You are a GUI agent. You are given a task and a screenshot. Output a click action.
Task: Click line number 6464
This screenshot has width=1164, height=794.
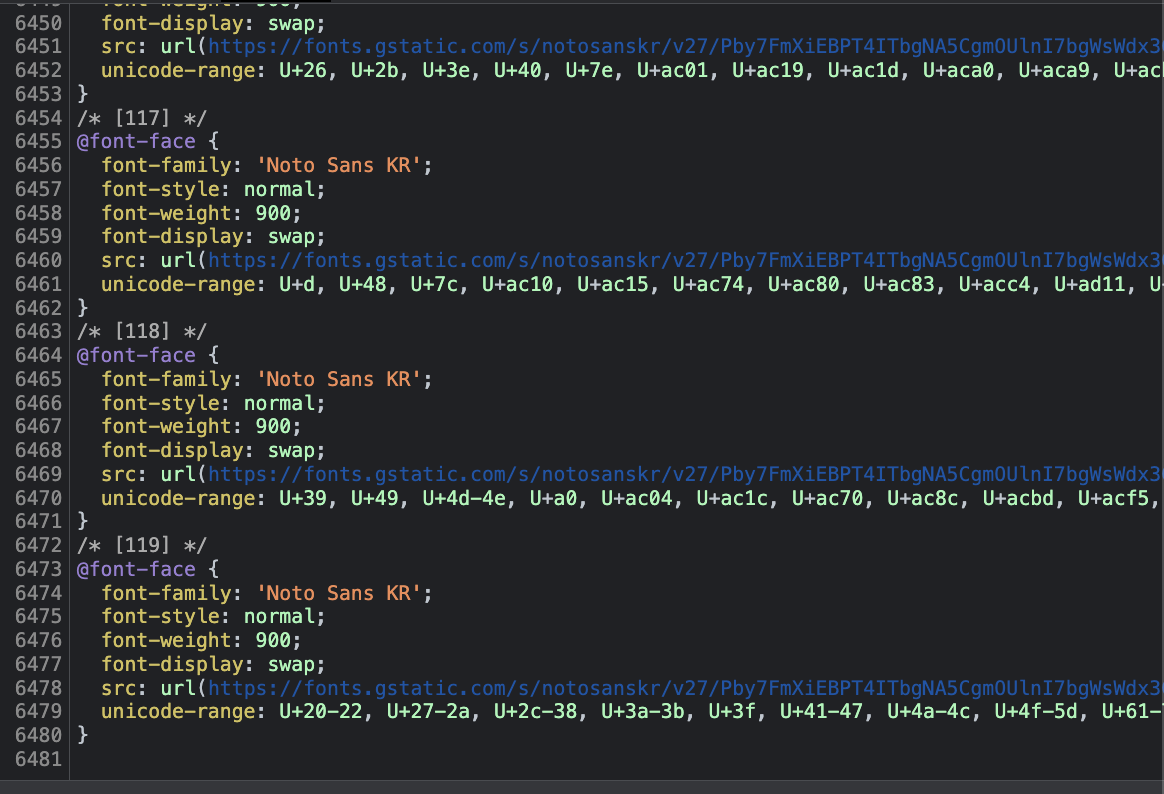pyautogui.click(x=38, y=355)
